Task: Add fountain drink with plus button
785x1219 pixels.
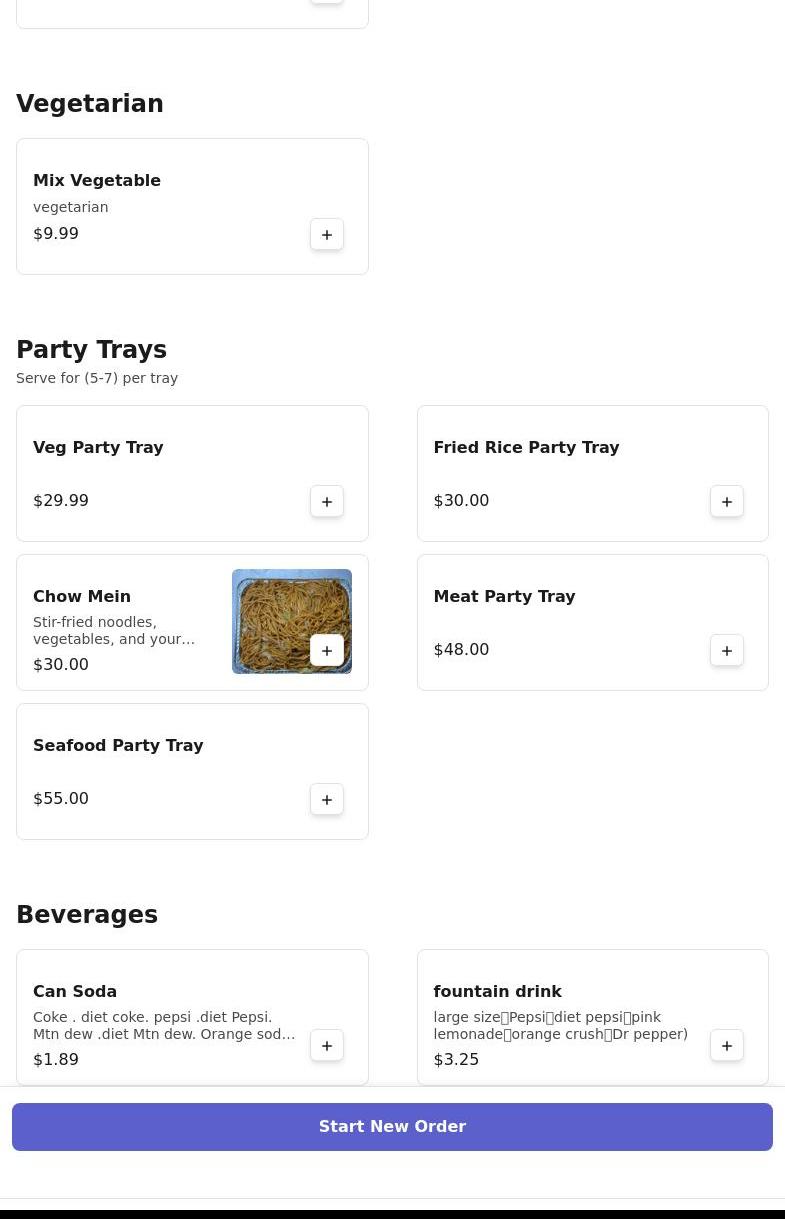Action: tap(727, 1046)
